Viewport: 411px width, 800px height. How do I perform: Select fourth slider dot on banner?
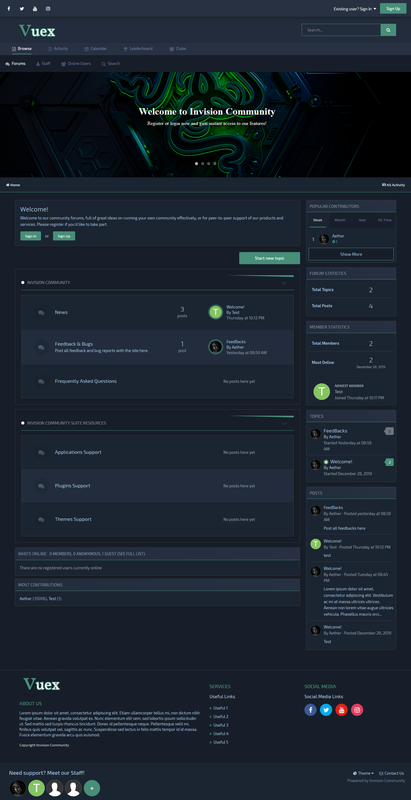click(215, 164)
